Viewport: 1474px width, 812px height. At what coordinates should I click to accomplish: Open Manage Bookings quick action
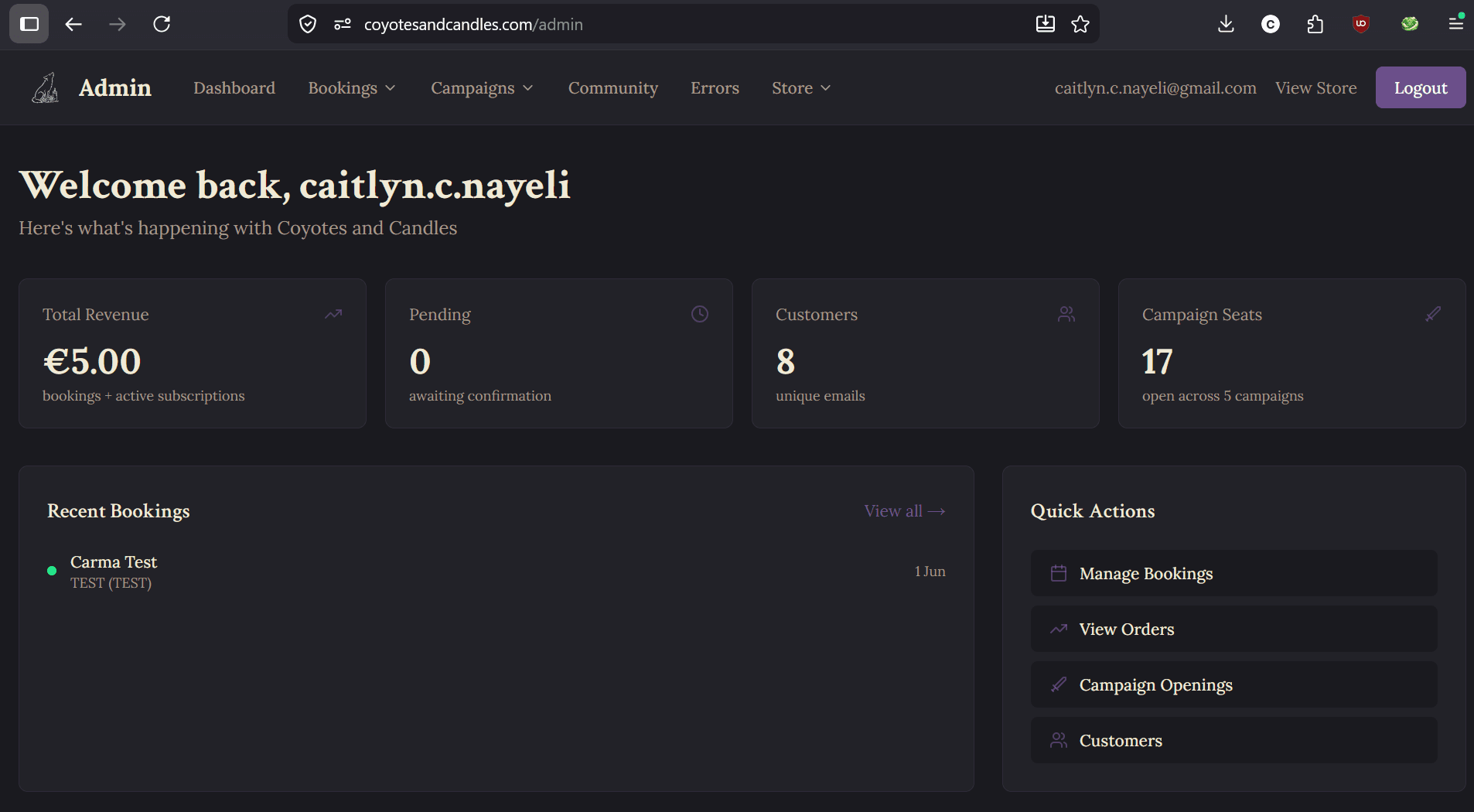point(1233,573)
